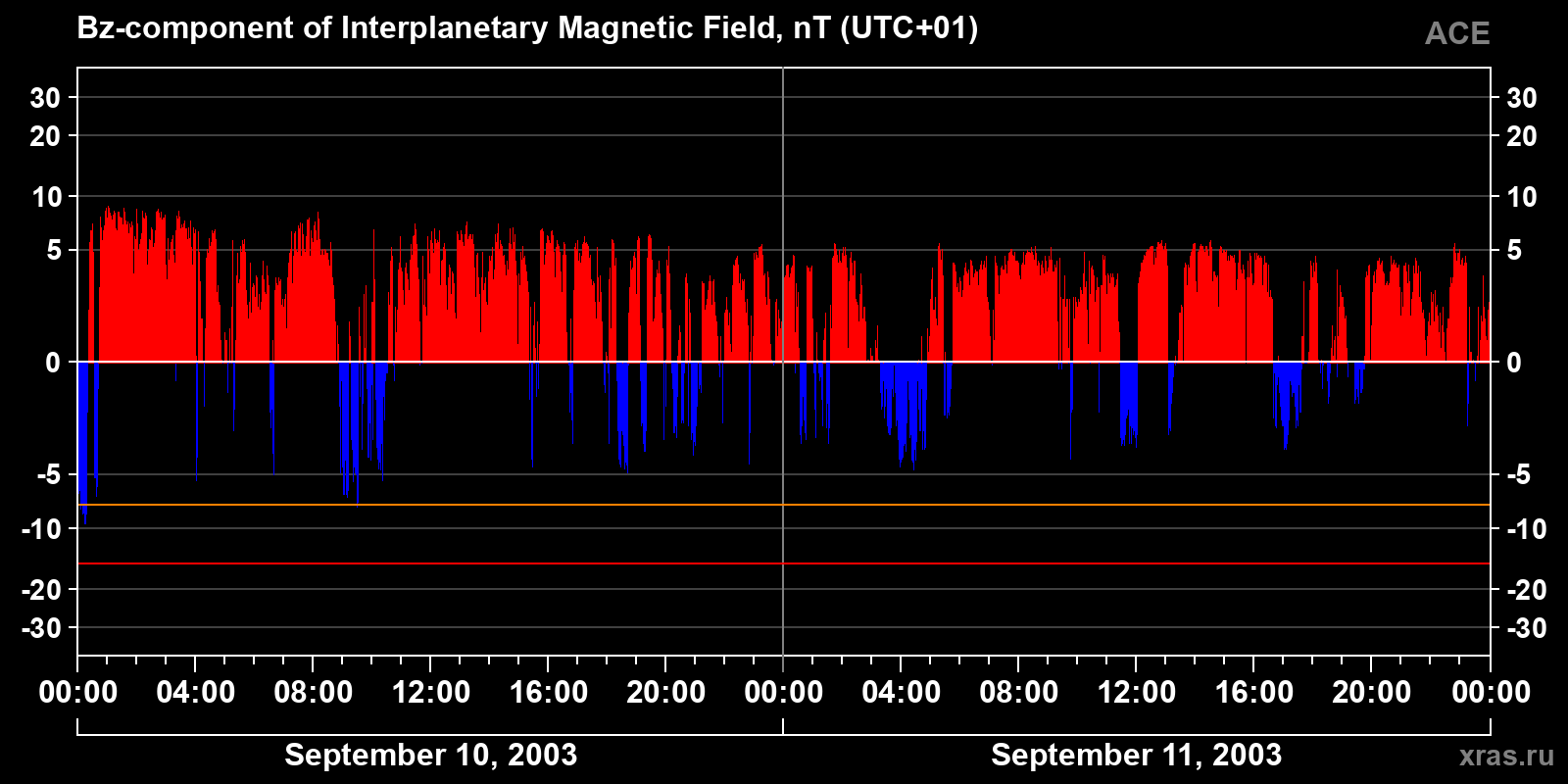Click the right-axis value -10
The image size is (1568, 784).
(1526, 529)
